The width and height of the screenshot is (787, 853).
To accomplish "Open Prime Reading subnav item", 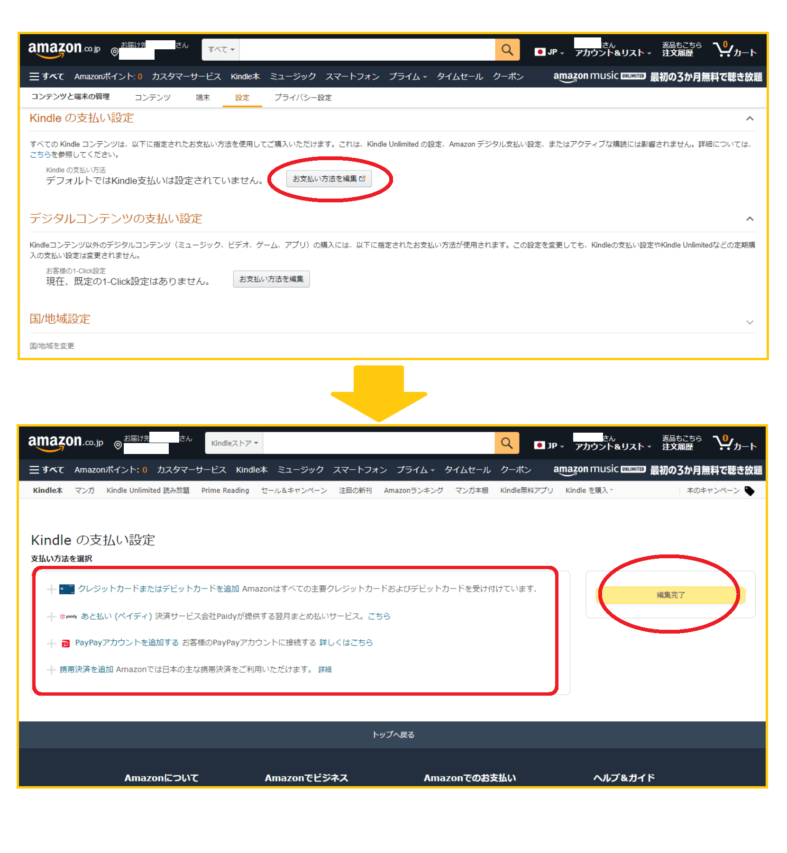I will pos(225,491).
